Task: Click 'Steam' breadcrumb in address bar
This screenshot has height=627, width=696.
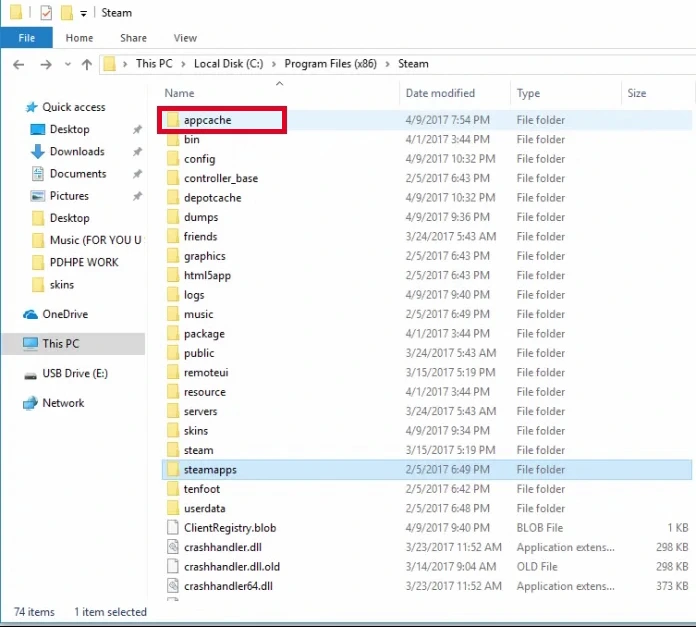Action: 413,64
